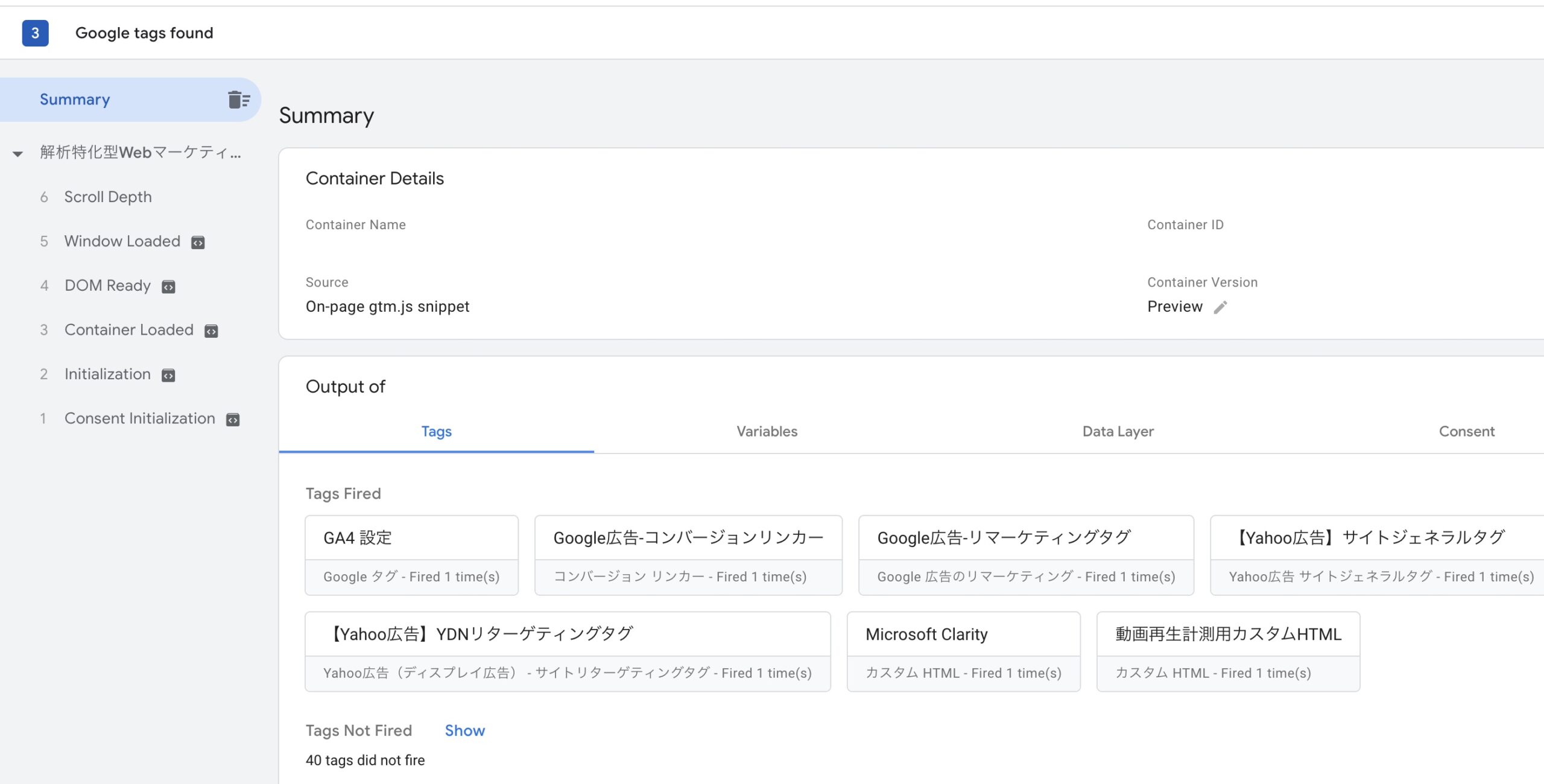Select the Summary item in sidebar
This screenshot has width=1544, height=784.
point(130,100)
